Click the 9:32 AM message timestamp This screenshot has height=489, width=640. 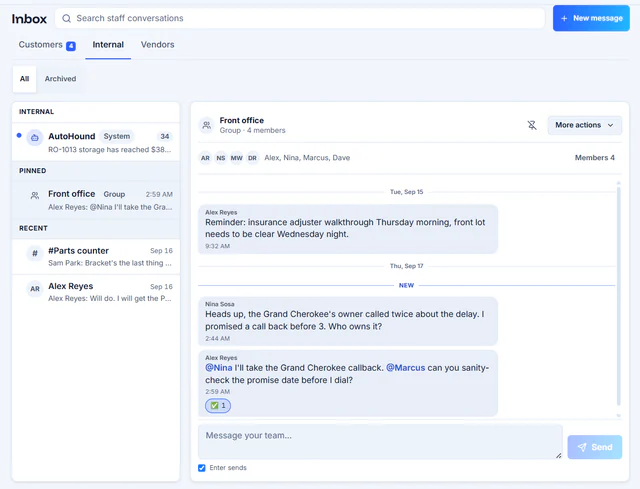pyautogui.click(x=218, y=246)
